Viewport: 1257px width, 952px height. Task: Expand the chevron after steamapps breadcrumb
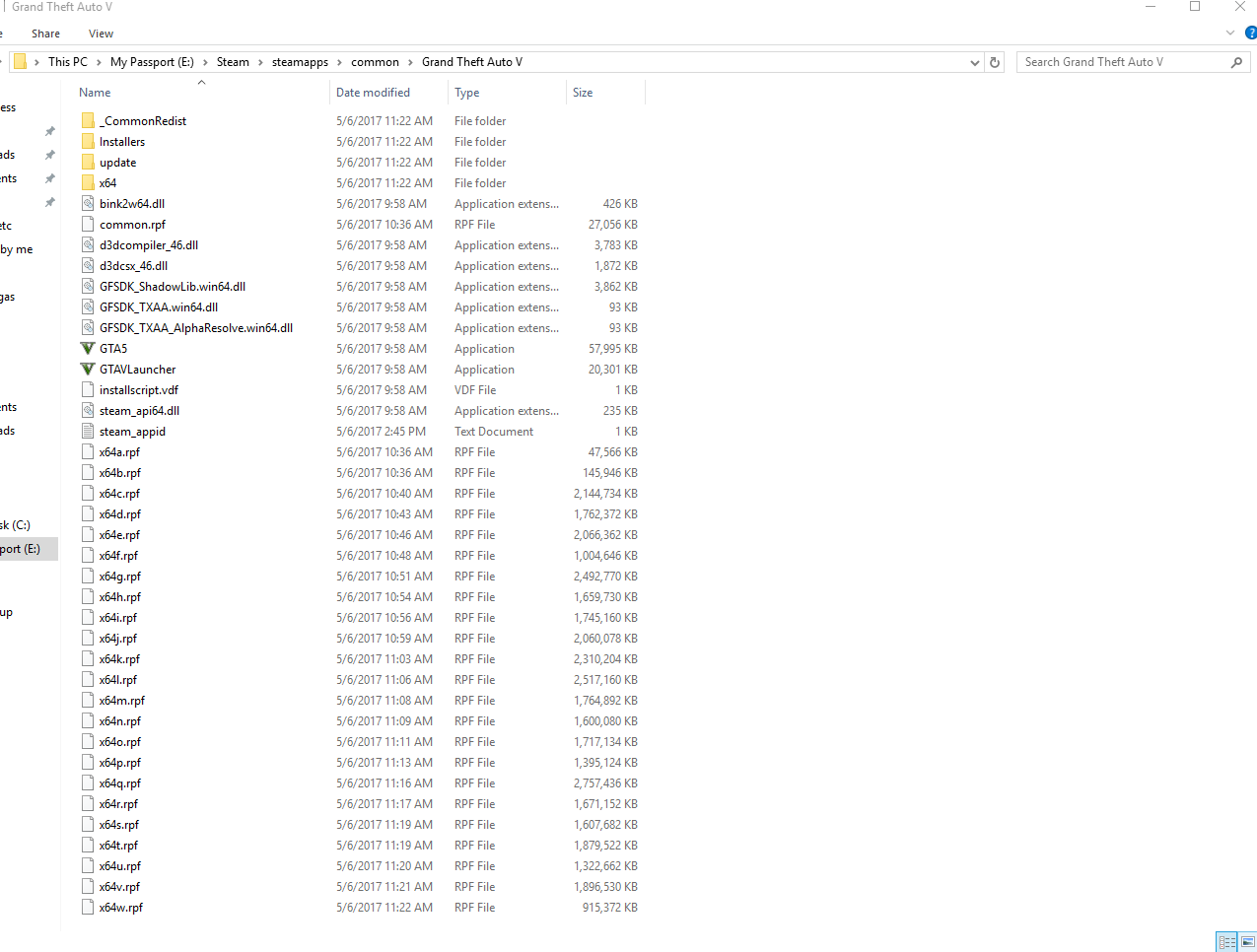[339, 62]
